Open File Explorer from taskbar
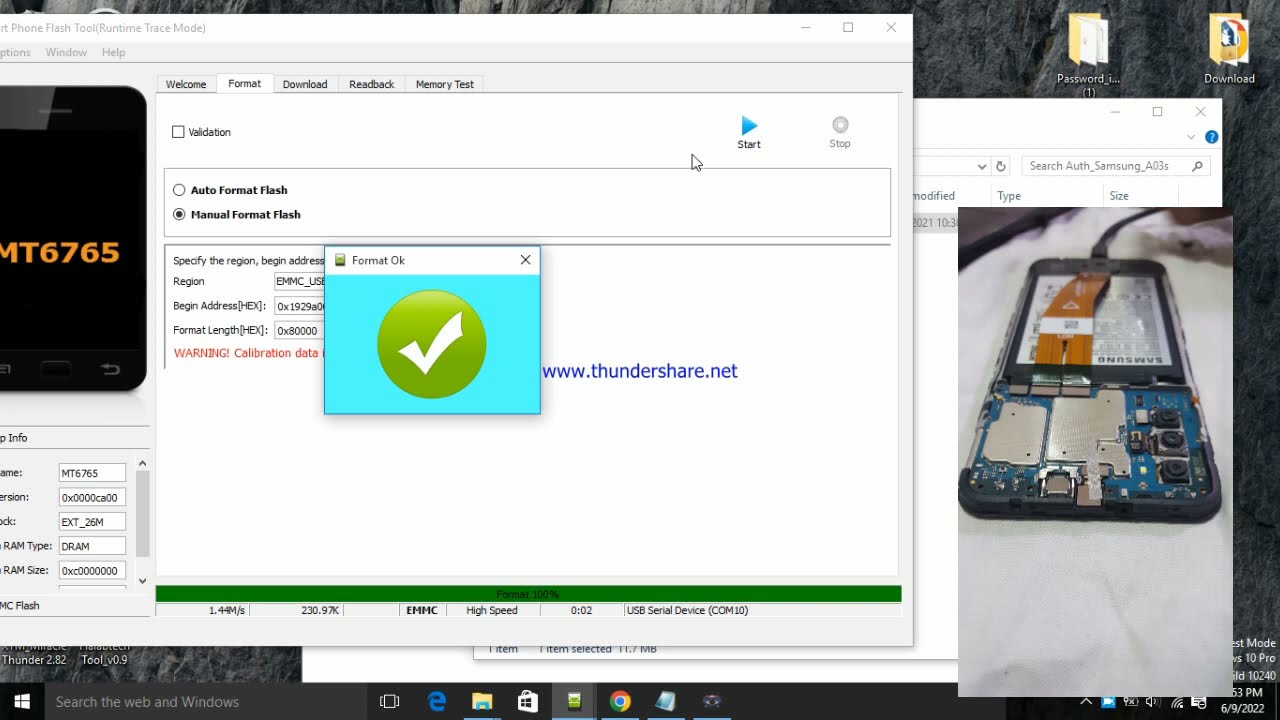This screenshot has width=1280, height=720. [482, 702]
